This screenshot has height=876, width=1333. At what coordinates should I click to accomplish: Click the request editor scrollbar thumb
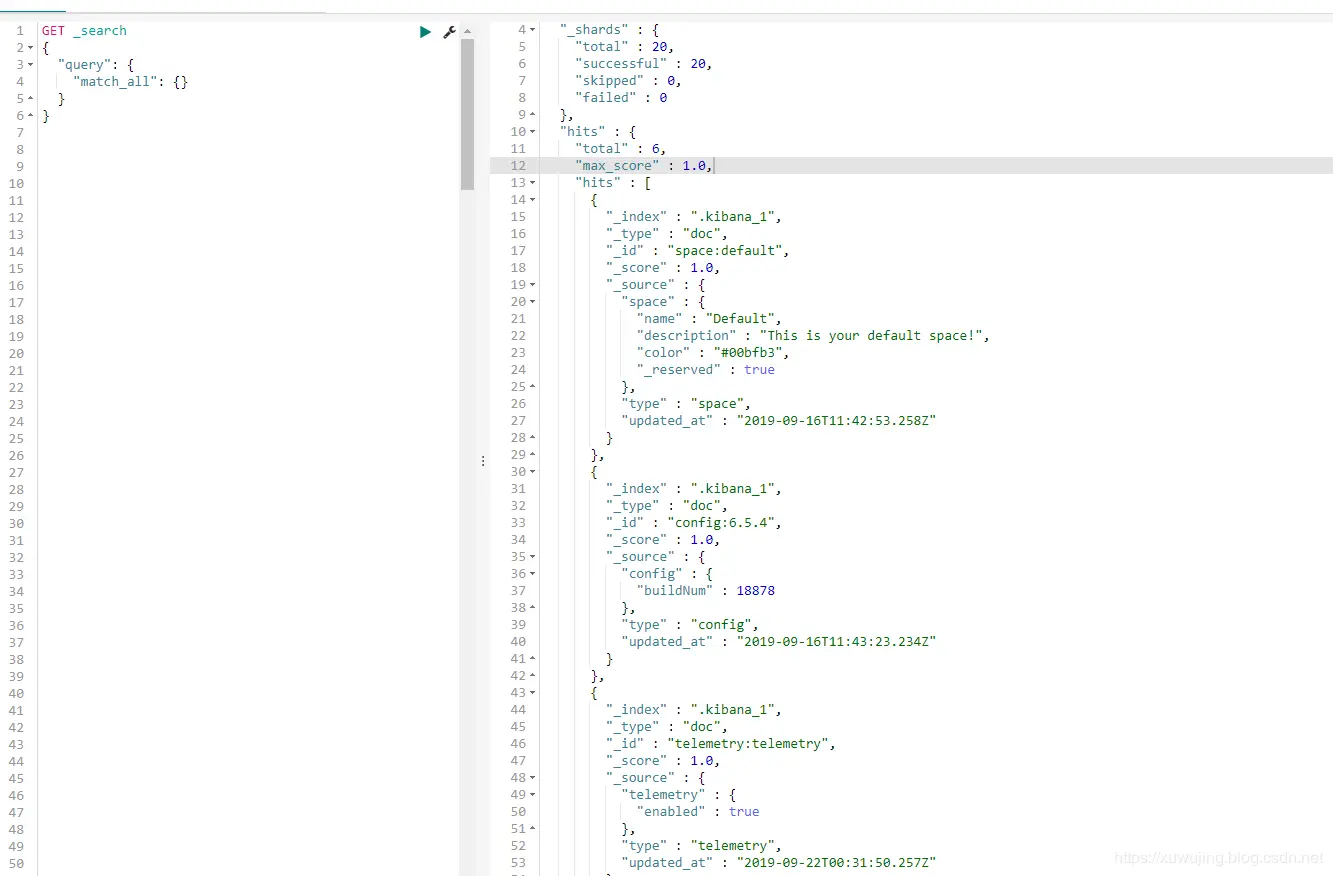(467, 113)
